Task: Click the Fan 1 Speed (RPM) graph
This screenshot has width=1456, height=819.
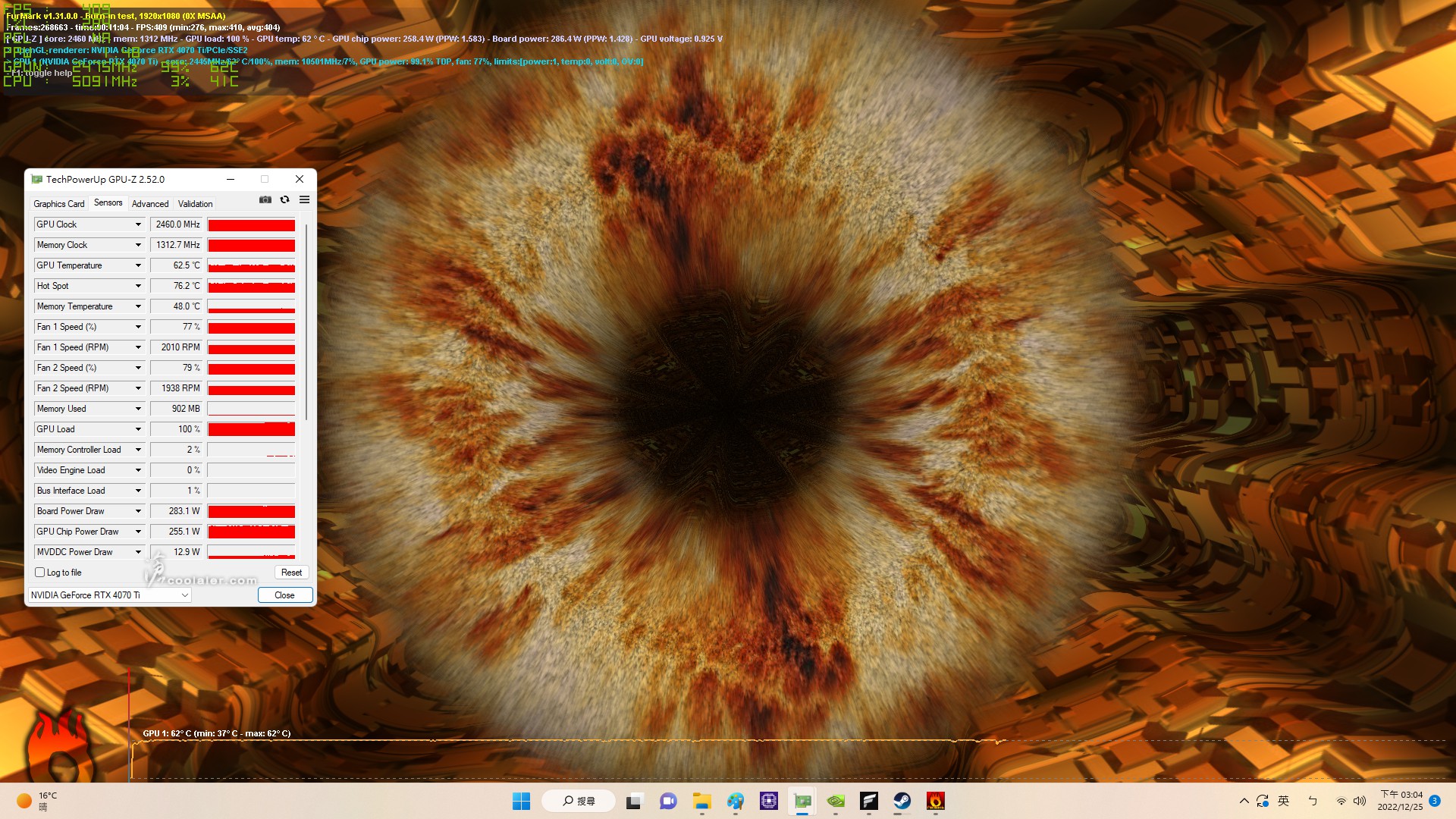Action: tap(251, 347)
